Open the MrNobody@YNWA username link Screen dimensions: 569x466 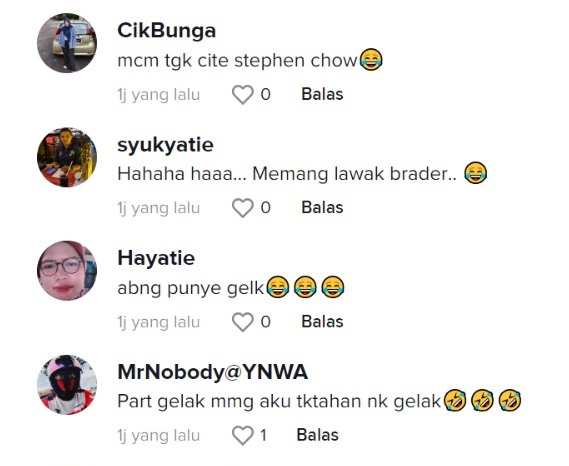(213, 372)
